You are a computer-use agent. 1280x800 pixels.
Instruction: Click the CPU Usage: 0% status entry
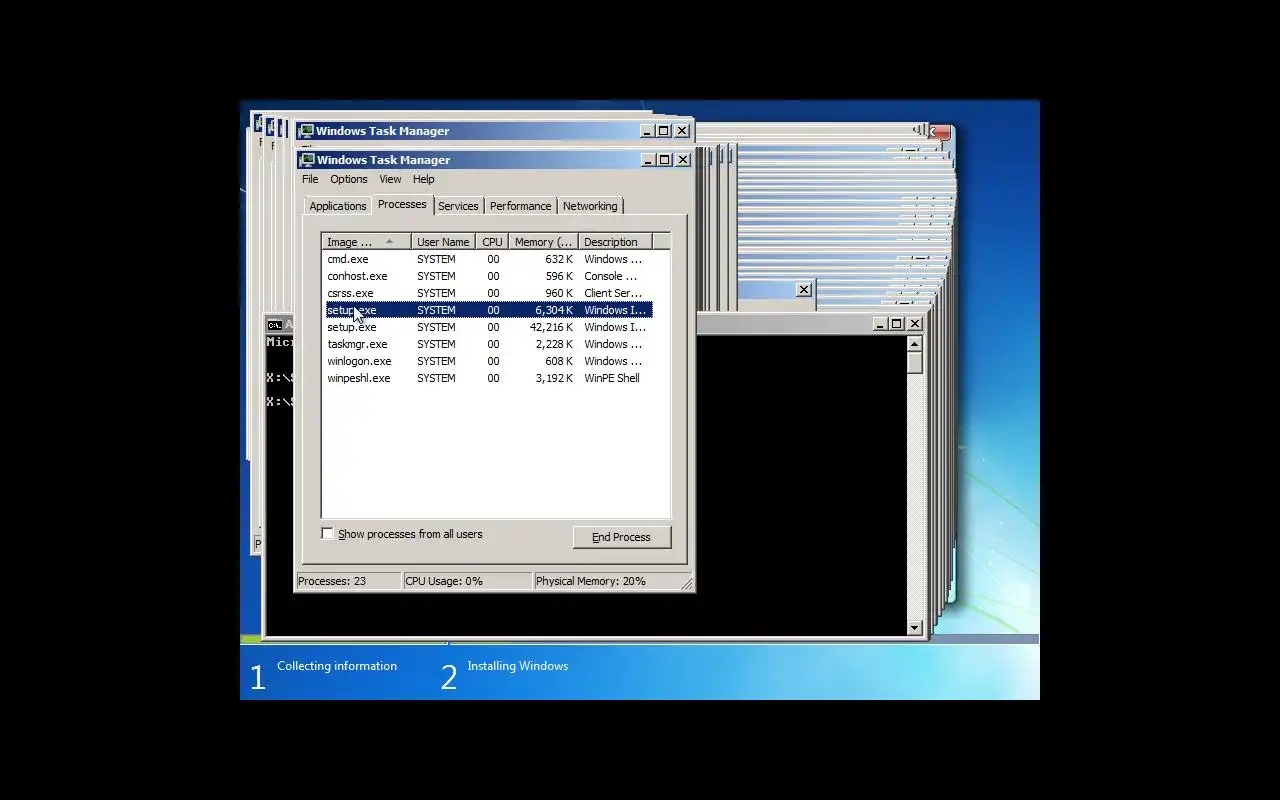(466, 581)
